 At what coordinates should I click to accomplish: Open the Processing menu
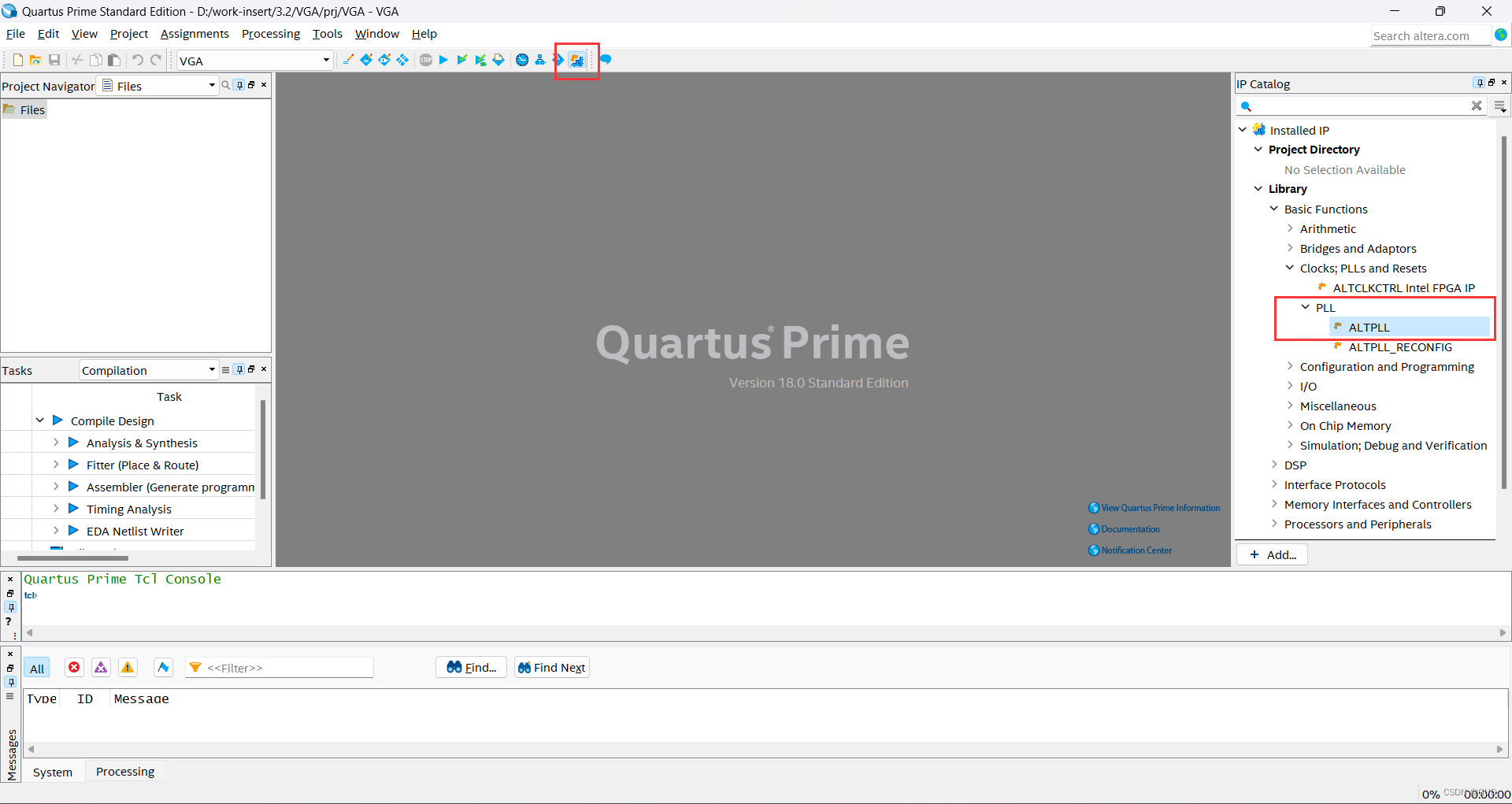pyautogui.click(x=271, y=34)
